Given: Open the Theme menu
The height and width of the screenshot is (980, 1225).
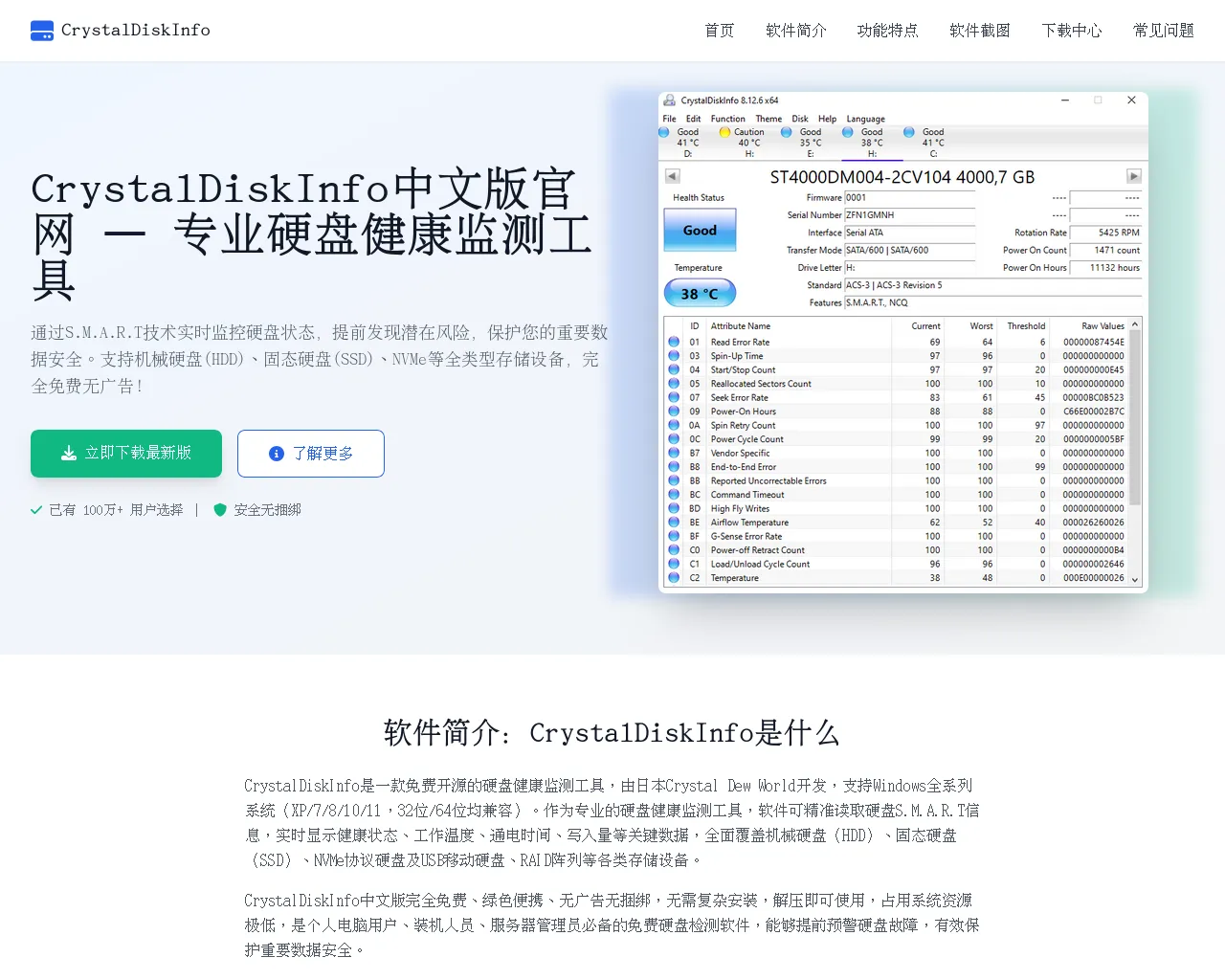Looking at the screenshot, I should 768,119.
